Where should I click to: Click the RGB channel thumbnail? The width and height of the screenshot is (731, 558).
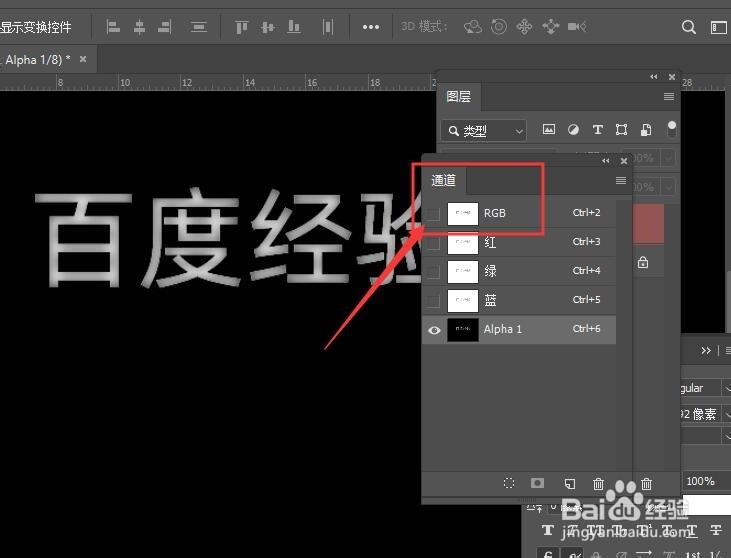click(x=463, y=214)
